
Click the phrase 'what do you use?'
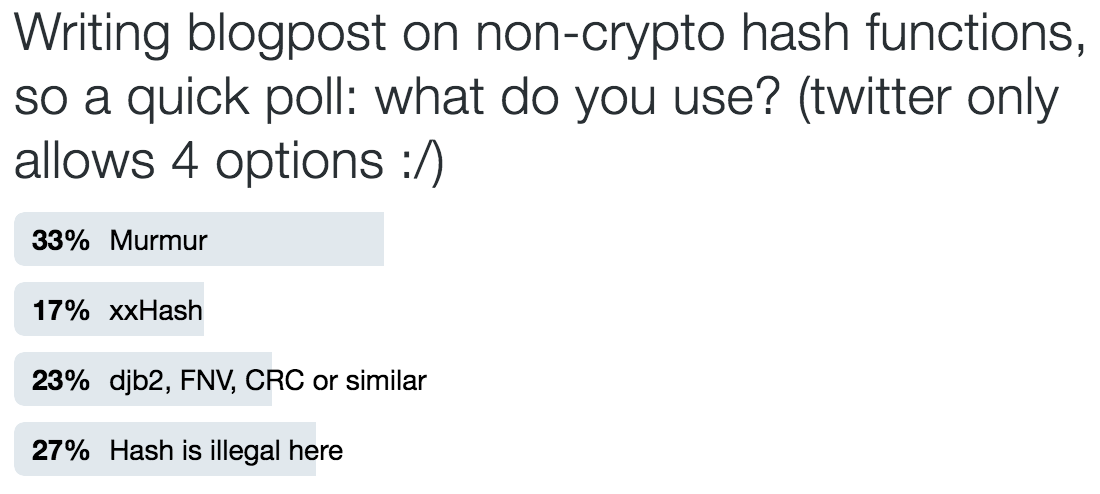pos(578,98)
